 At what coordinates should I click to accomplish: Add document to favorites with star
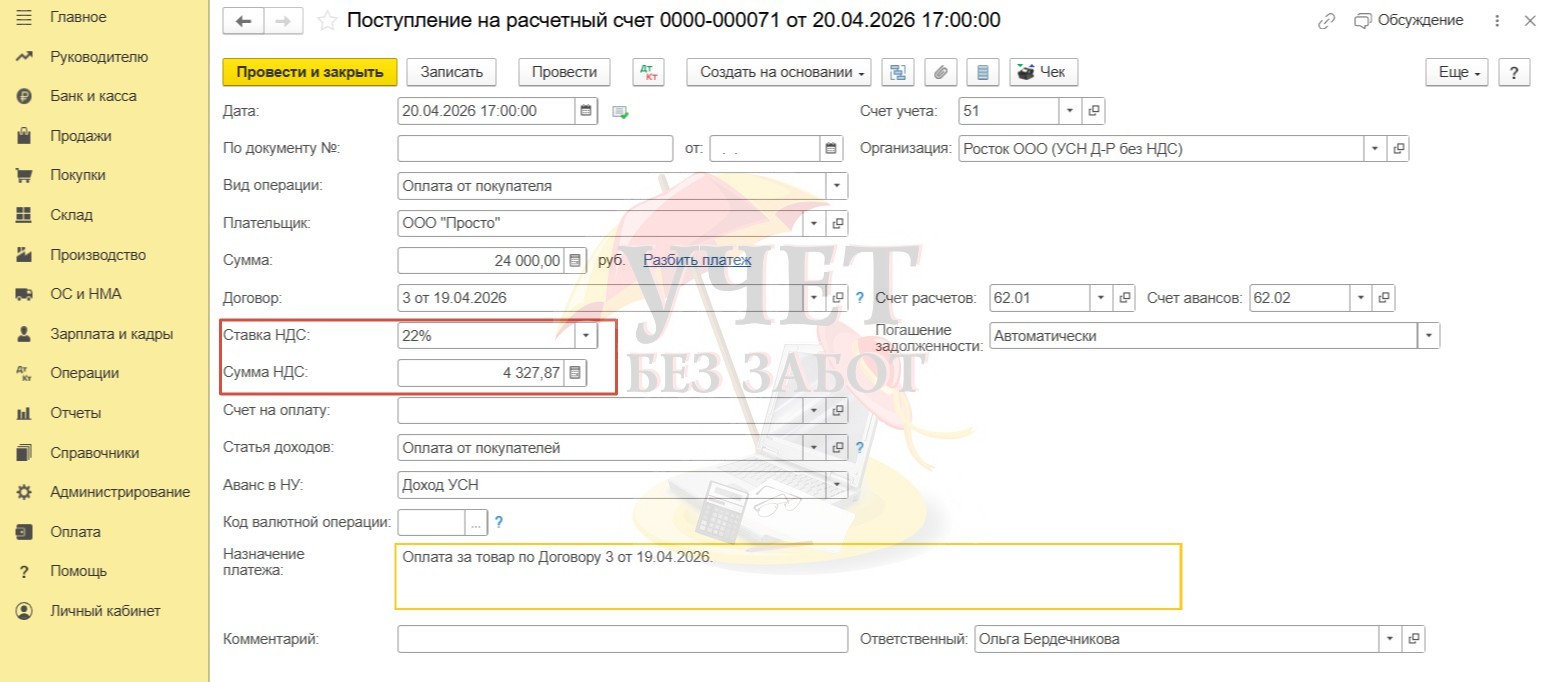pos(326,21)
